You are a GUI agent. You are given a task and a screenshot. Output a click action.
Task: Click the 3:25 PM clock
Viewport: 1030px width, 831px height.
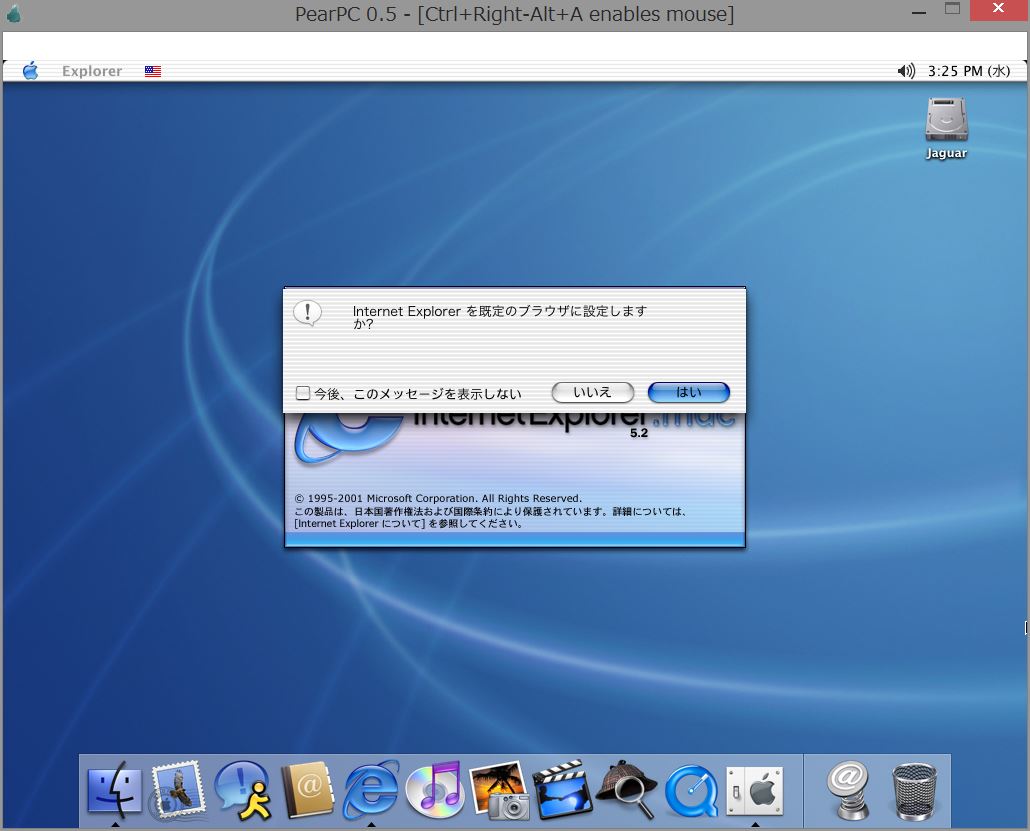coord(969,71)
